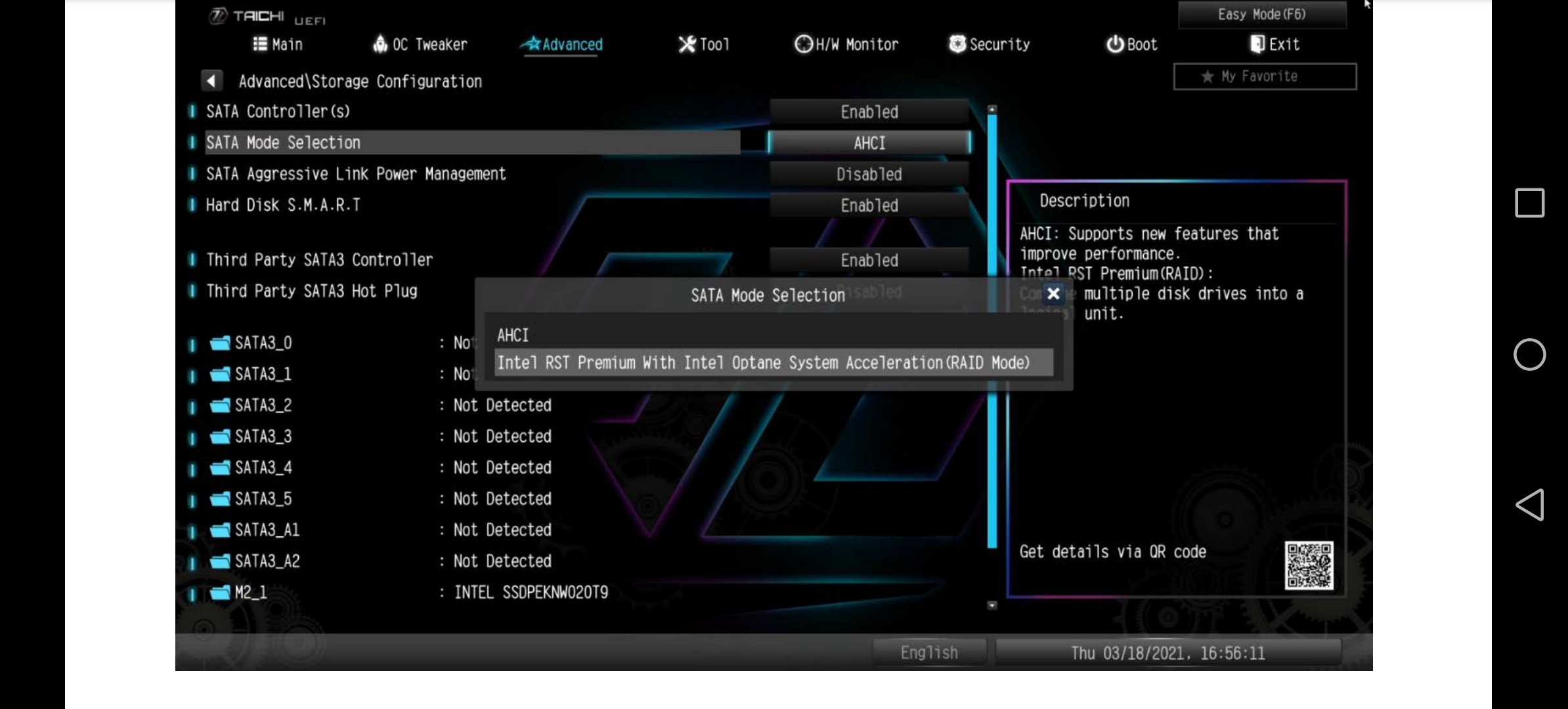This screenshot has width=1568, height=709.
Task: Open the OC Tweaker tab
Action: coord(420,45)
